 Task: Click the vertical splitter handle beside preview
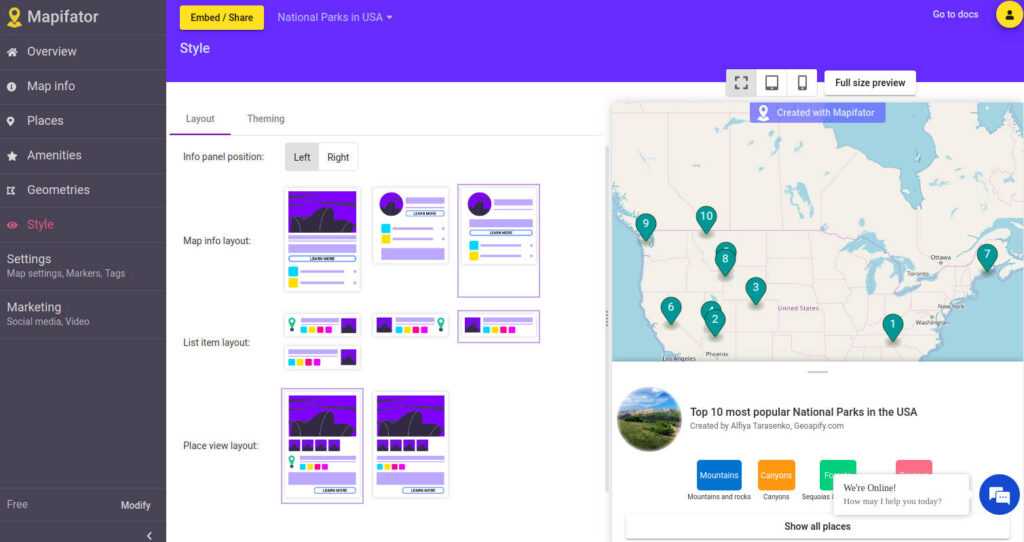607,319
